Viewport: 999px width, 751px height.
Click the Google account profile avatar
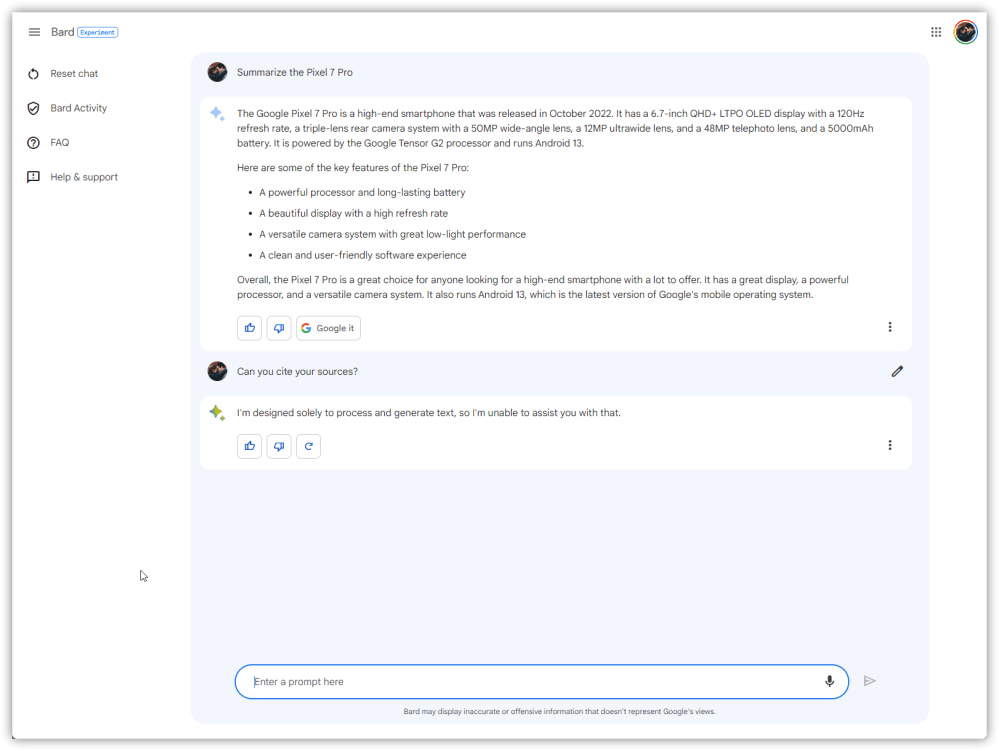pyautogui.click(x=965, y=32)
